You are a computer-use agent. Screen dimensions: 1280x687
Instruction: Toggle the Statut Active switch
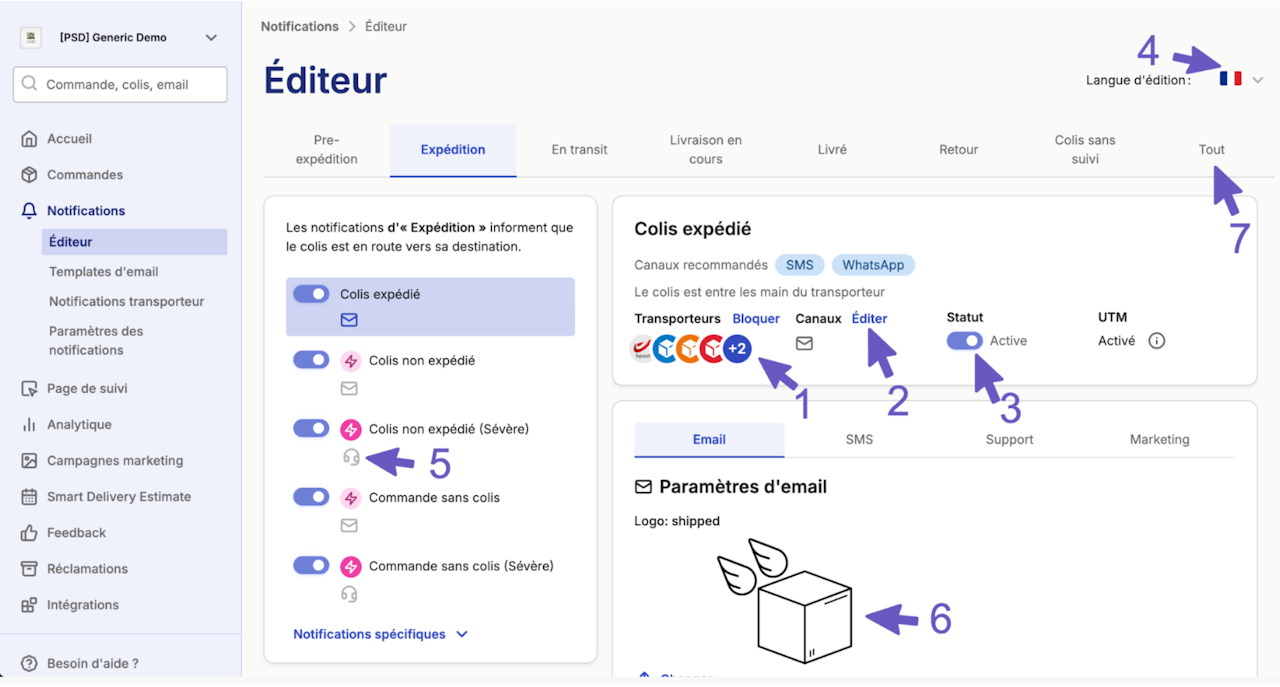click(x=964, y=341)
